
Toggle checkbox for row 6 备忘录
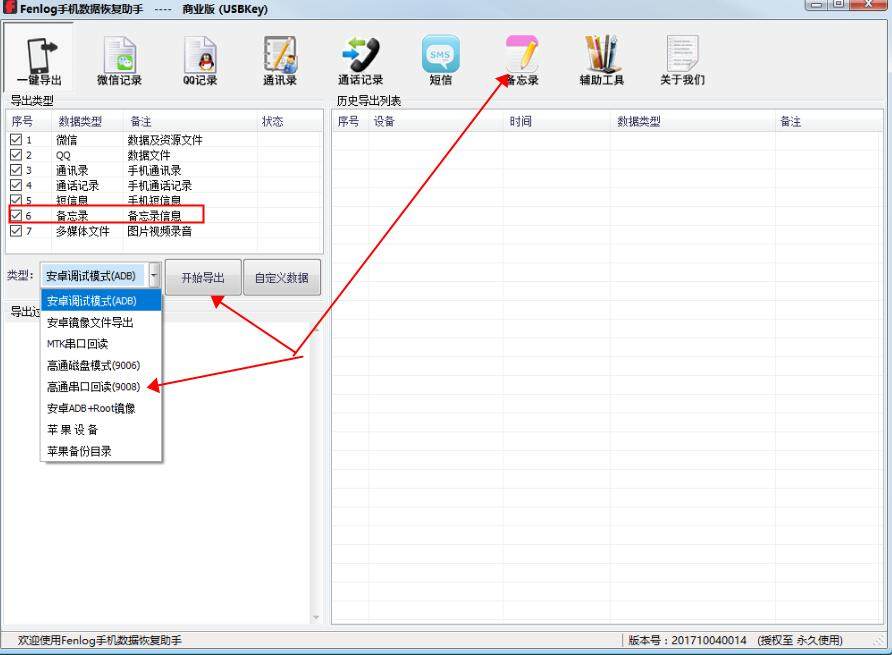[x=16, y=215]
